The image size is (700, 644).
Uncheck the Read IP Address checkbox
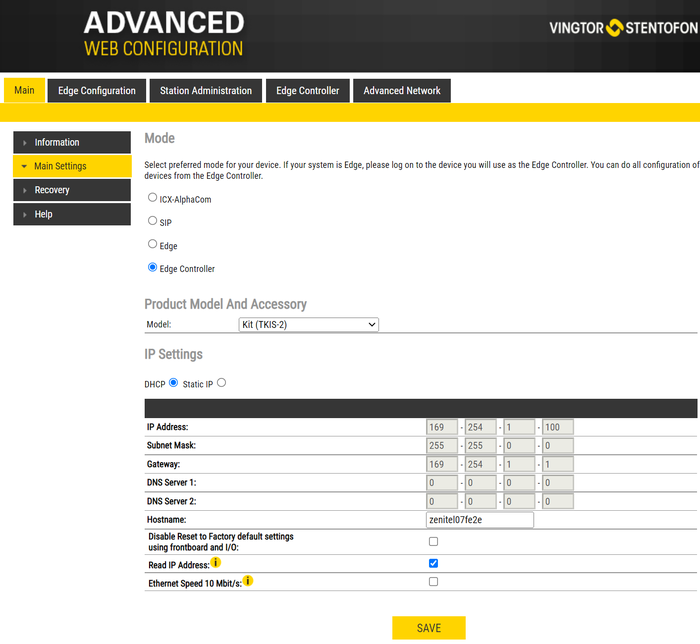433,563
